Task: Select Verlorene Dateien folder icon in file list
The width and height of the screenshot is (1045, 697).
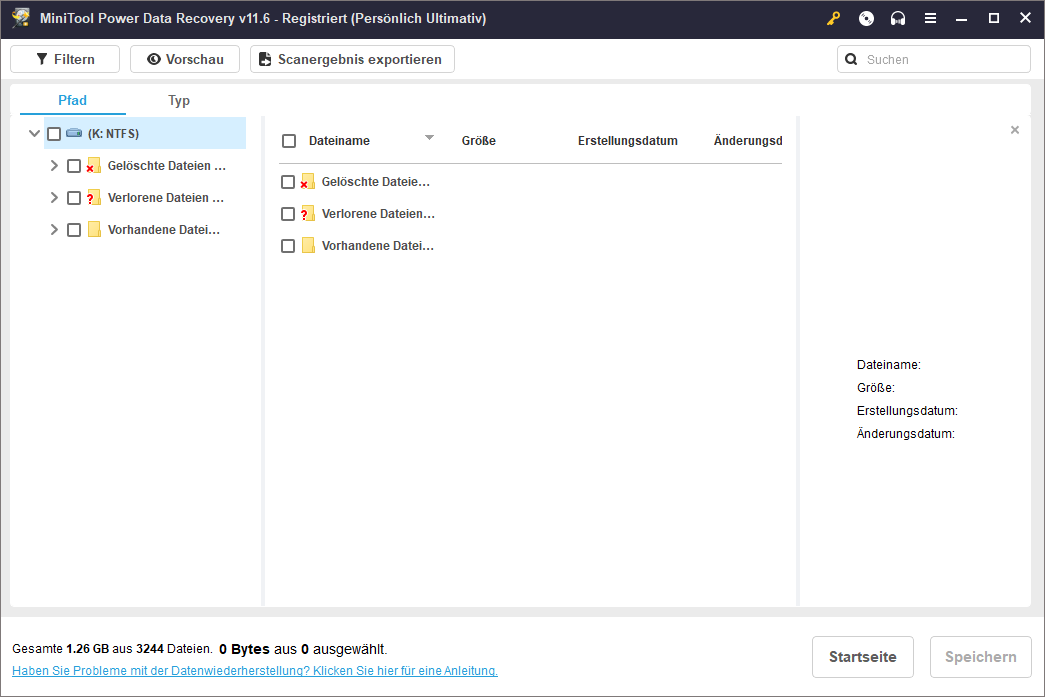Action: click(x=308, y=214)
